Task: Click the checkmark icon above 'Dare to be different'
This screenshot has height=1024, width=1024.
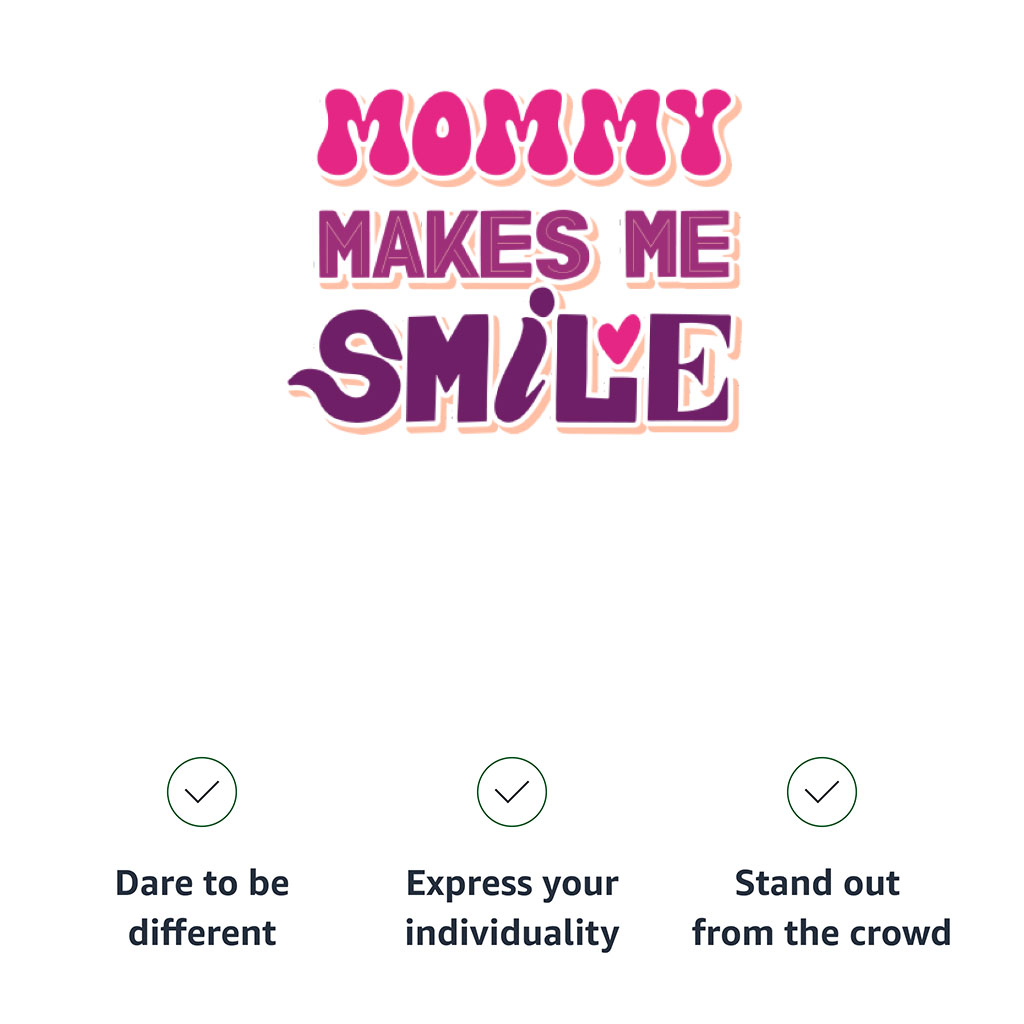Action: 202,792
